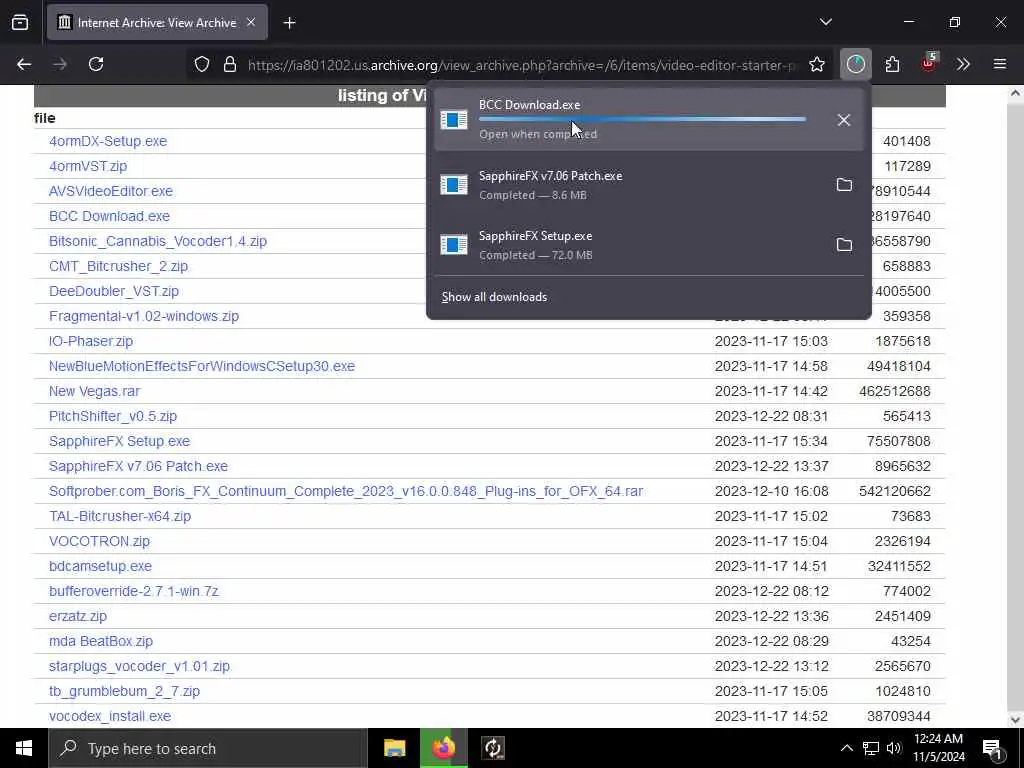Open tracking protection shield icon

point(202,64)
